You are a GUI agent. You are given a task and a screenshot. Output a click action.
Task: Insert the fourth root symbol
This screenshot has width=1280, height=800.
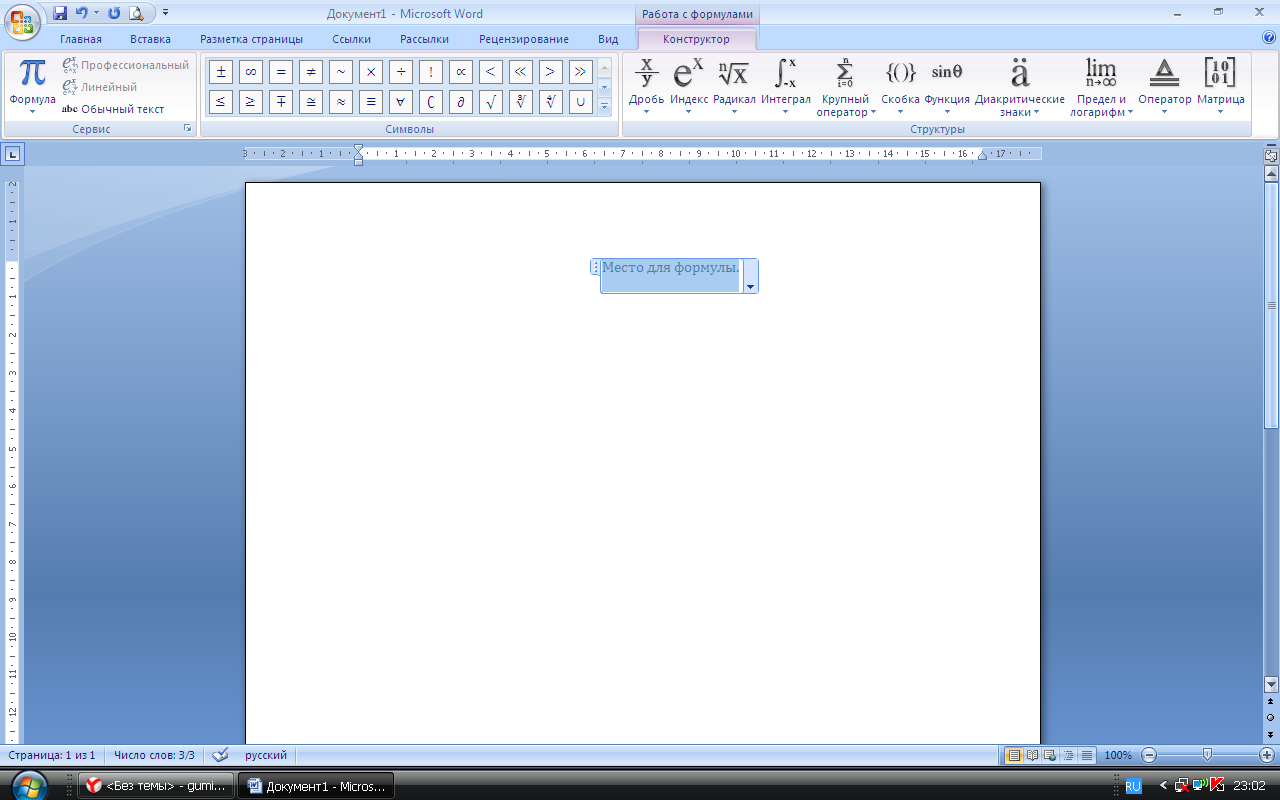pos(550,102)
